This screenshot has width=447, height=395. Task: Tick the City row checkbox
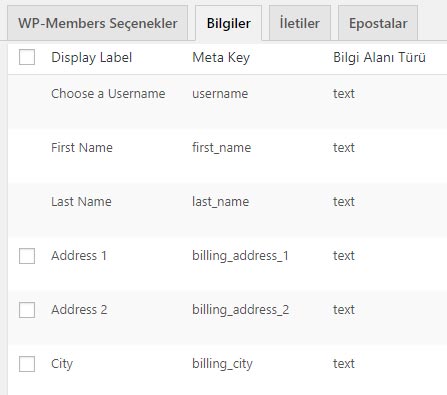point(27,364)
